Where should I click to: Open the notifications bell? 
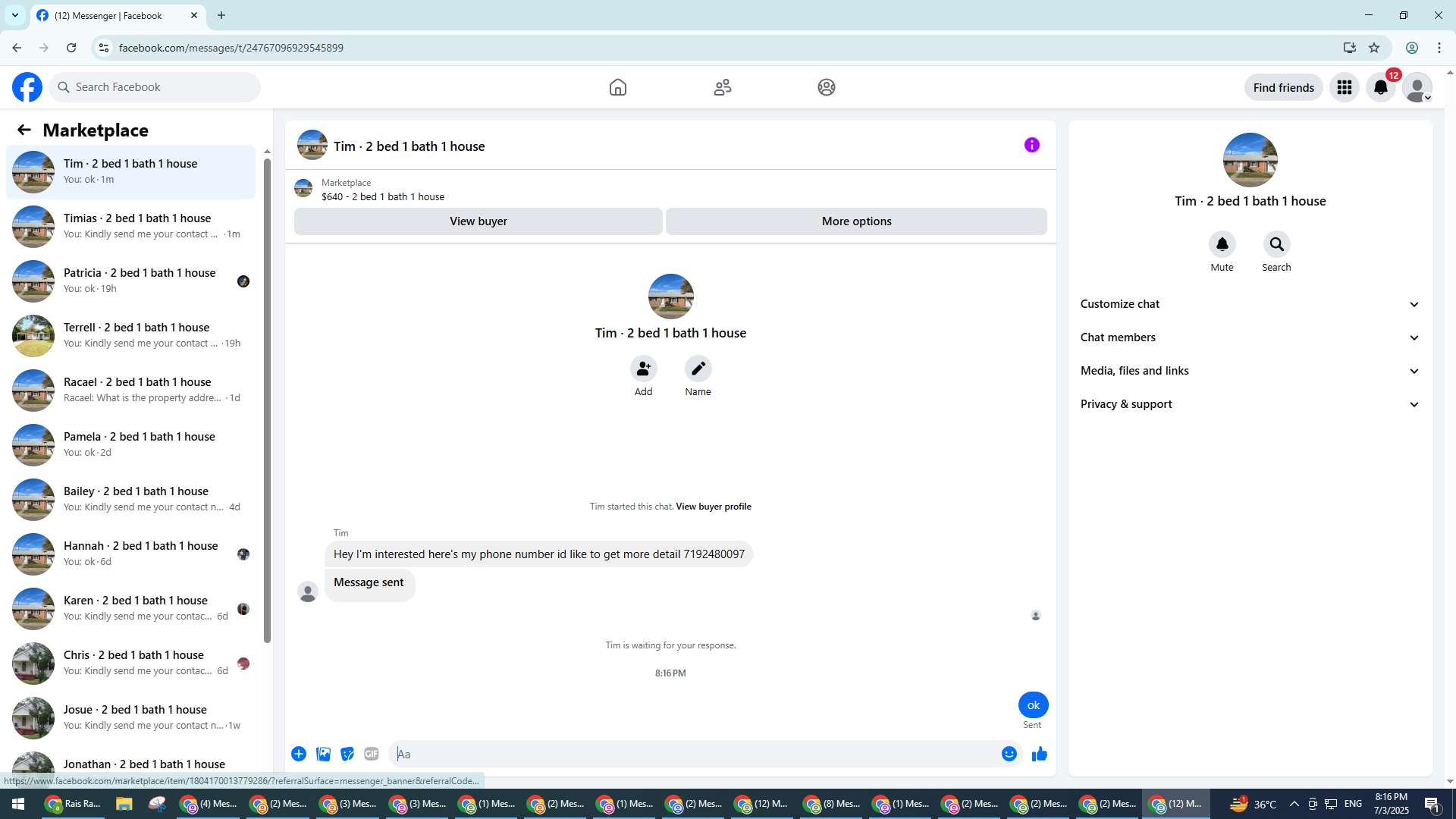point(1380,87)
